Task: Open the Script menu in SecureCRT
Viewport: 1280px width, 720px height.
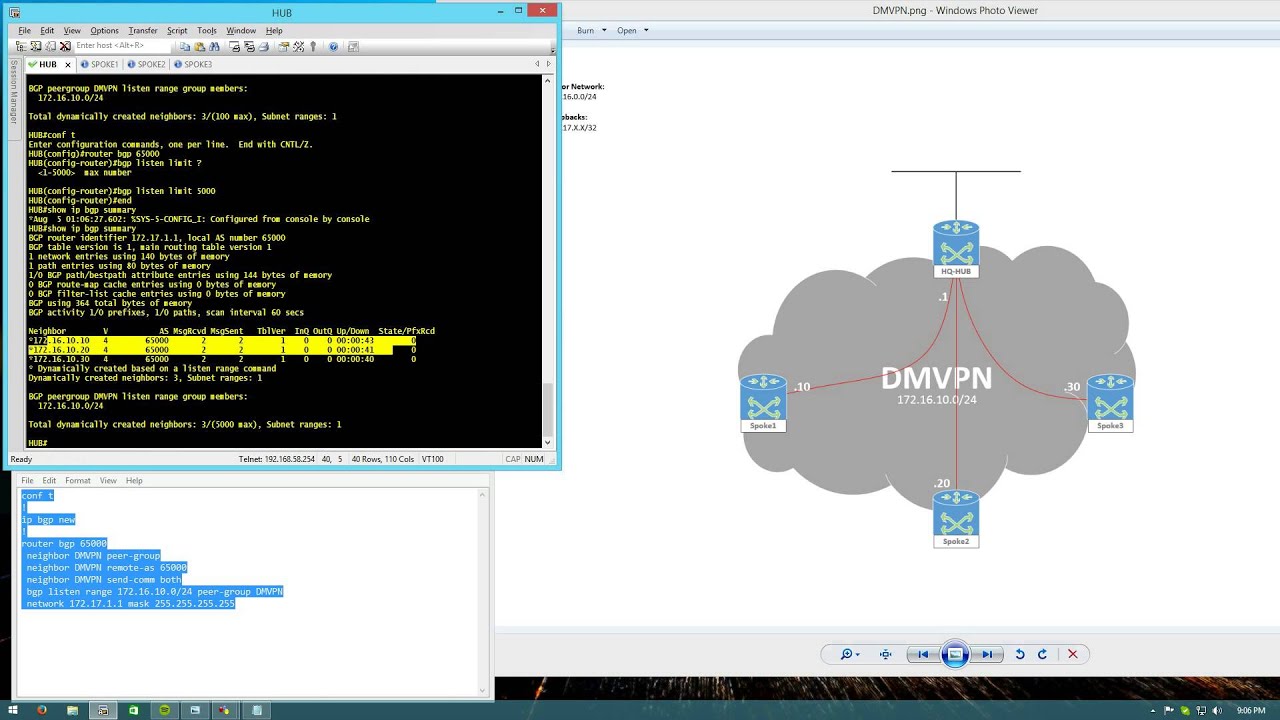Action: pyautogui.click(x=177, y=31)
